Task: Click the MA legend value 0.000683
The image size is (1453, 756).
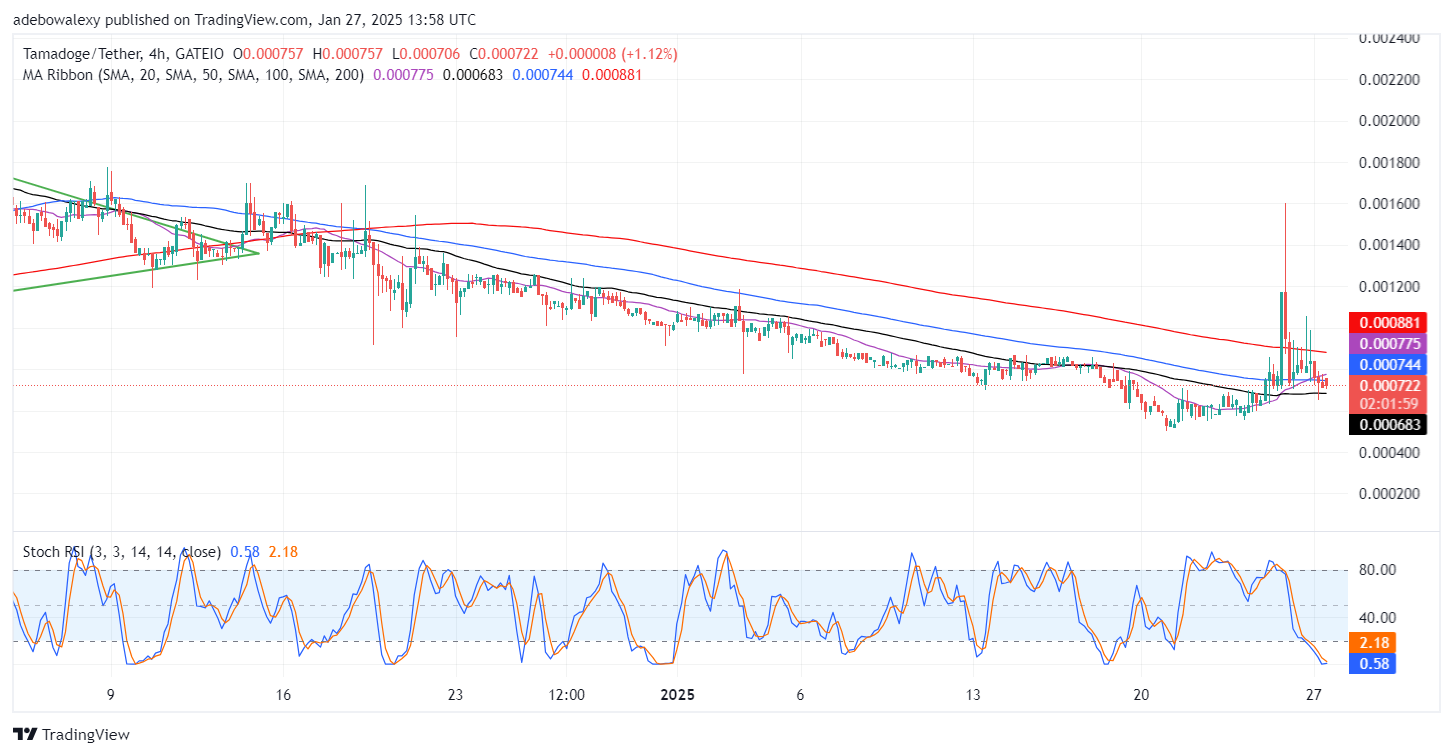Action: (x=474, y=74)
